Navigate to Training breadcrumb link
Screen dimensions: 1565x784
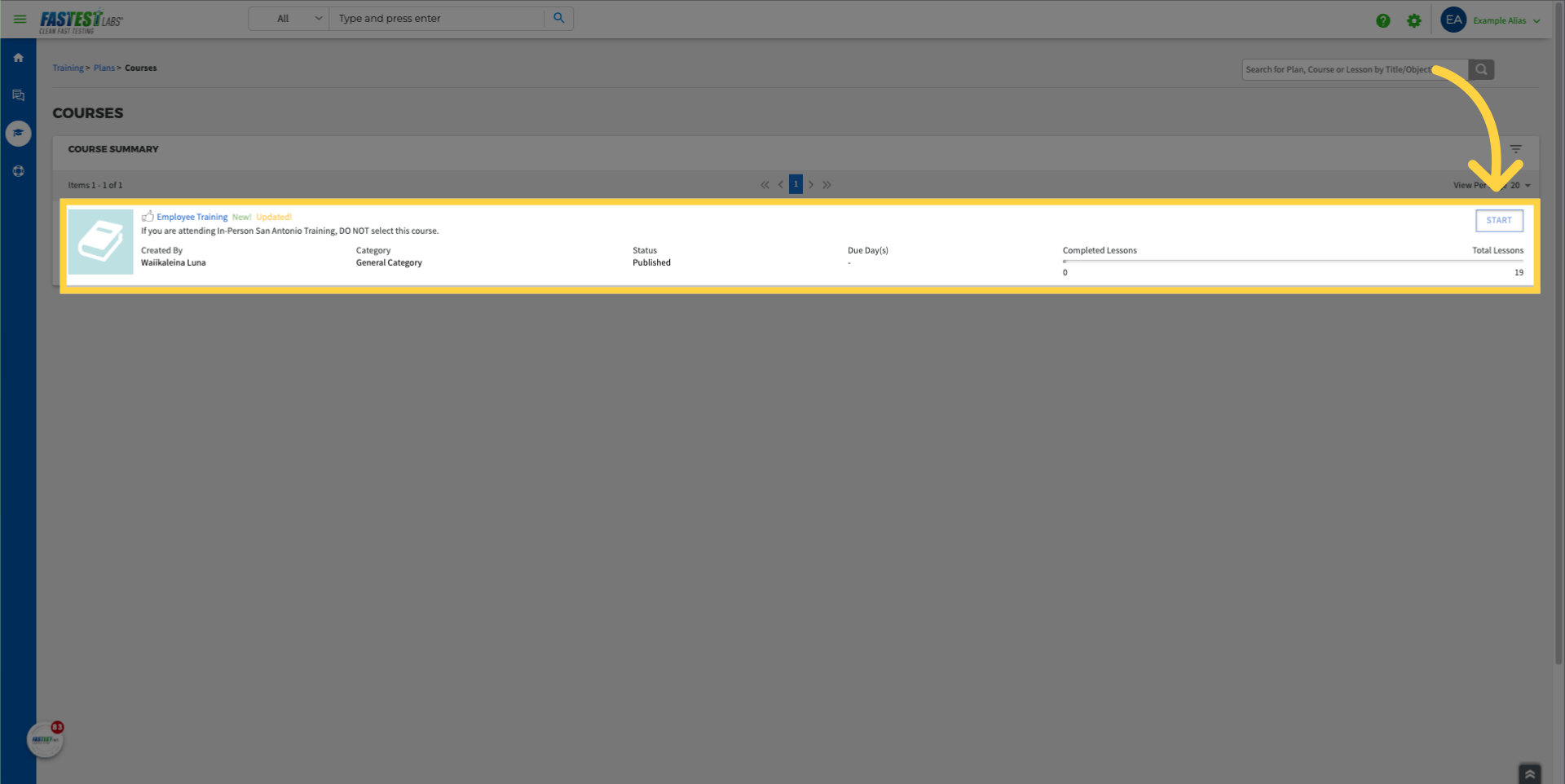pos(68,68)
